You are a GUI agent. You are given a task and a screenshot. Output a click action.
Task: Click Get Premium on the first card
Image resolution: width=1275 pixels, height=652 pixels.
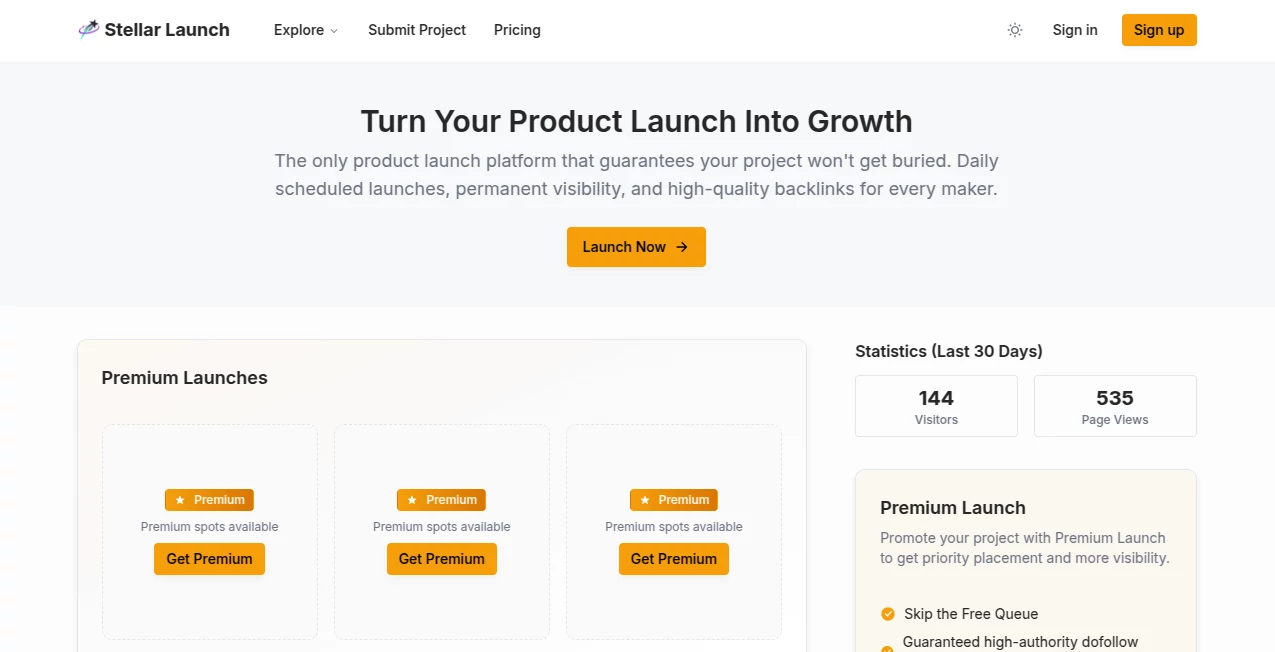pos(209,558)
